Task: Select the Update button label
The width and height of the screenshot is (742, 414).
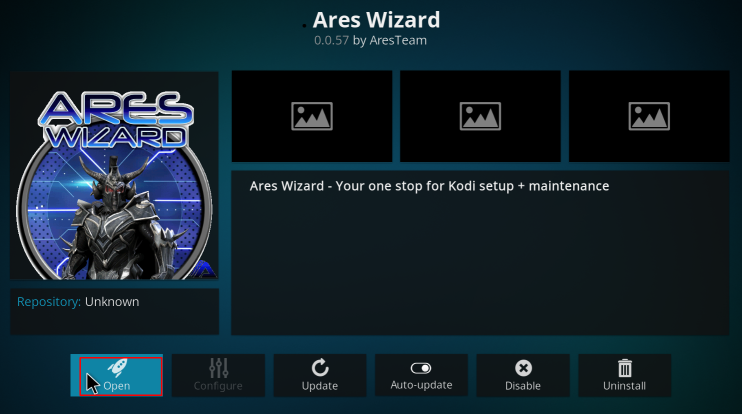Action: tap(320, 386)
